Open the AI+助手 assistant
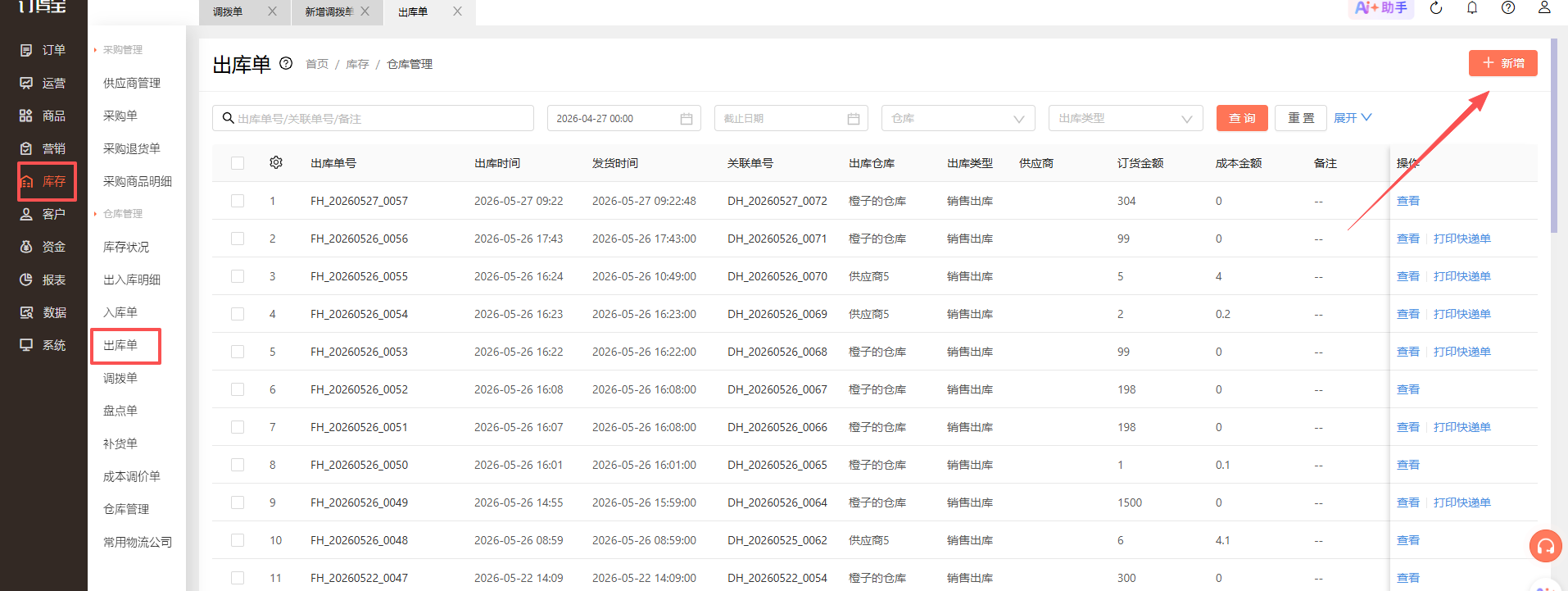The image size is (1568, 591). [x=1381, y=8]
